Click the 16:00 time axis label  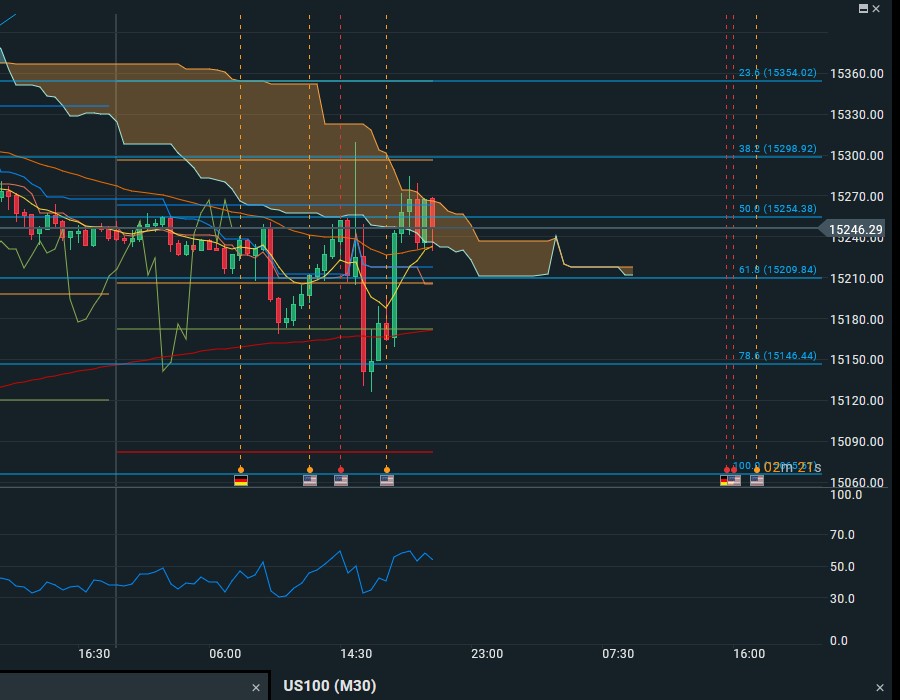pyautogui.click(x=749, y=654)
